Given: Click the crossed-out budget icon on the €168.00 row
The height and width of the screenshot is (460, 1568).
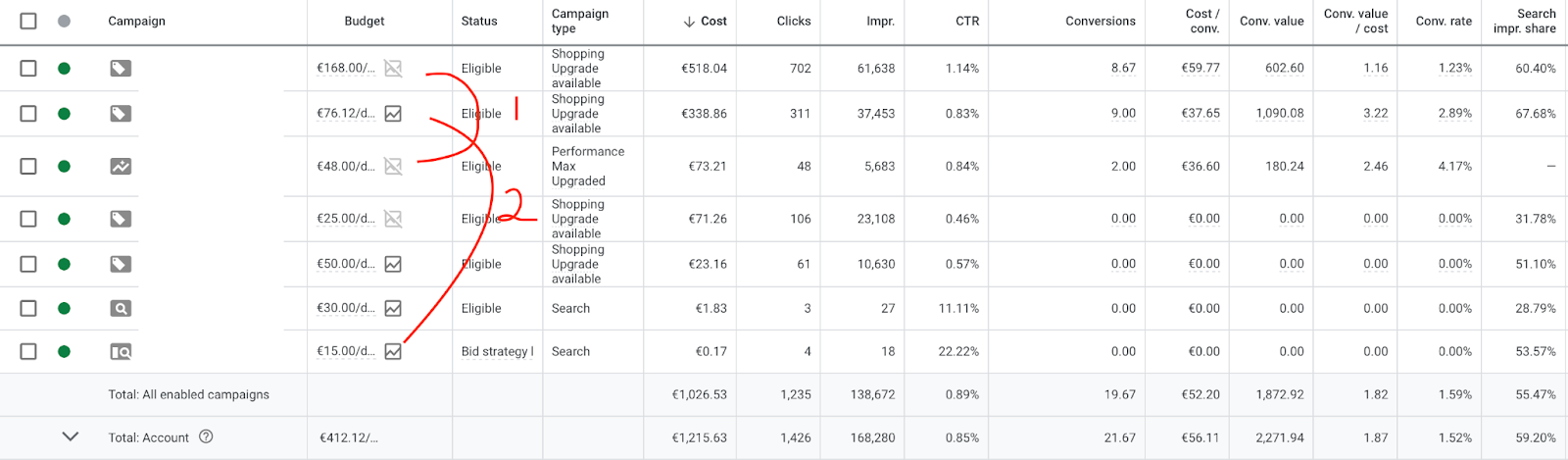Looking at the screenshot, I should (x=393, y=69).
